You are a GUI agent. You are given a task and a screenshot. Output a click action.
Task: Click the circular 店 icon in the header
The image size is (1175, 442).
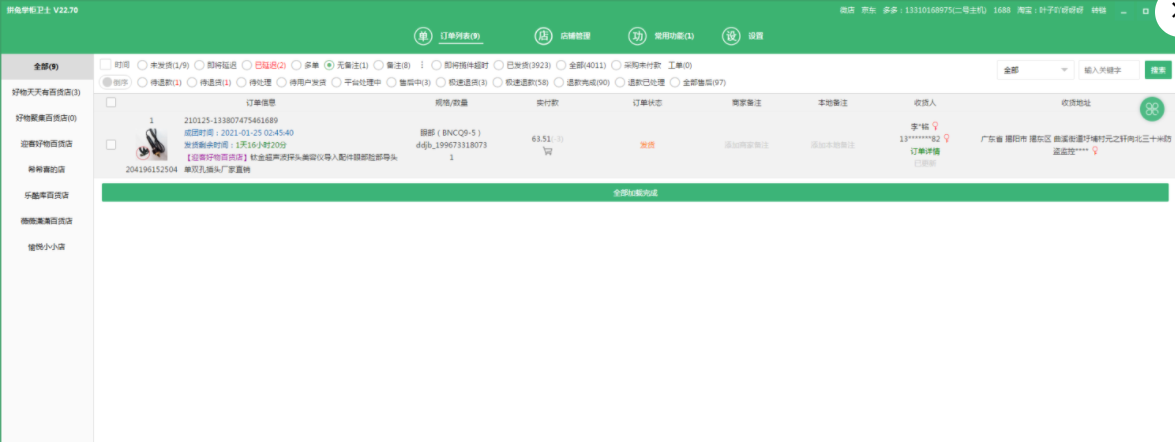tap(543, 36)
